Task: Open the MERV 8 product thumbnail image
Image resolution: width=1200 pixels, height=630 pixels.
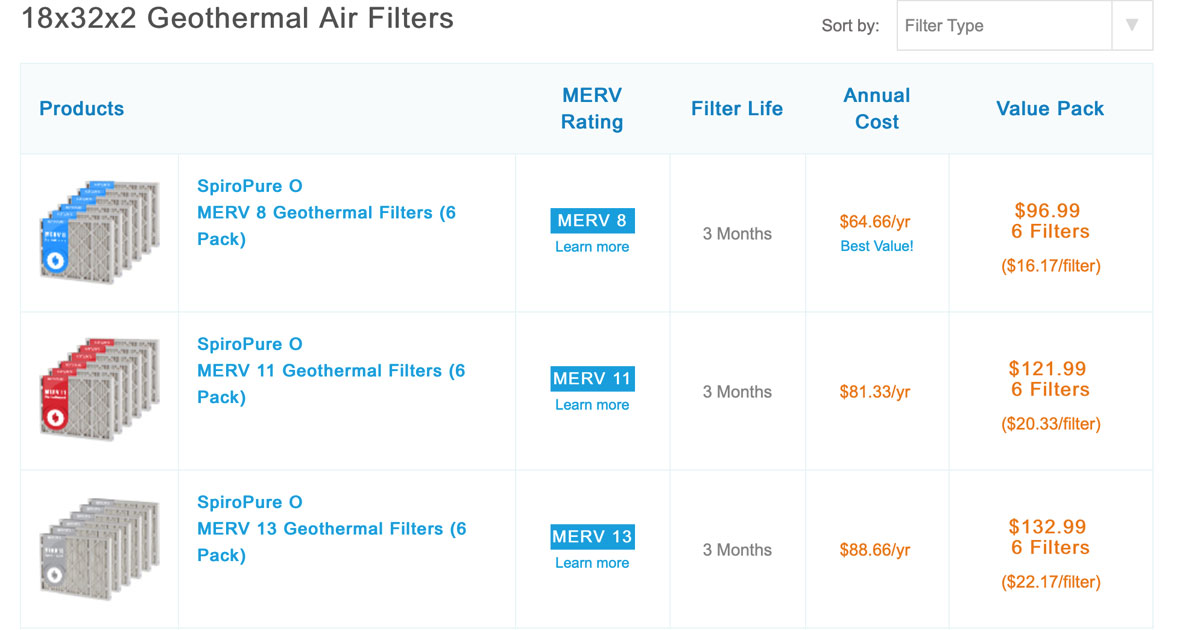Action: 99,232
